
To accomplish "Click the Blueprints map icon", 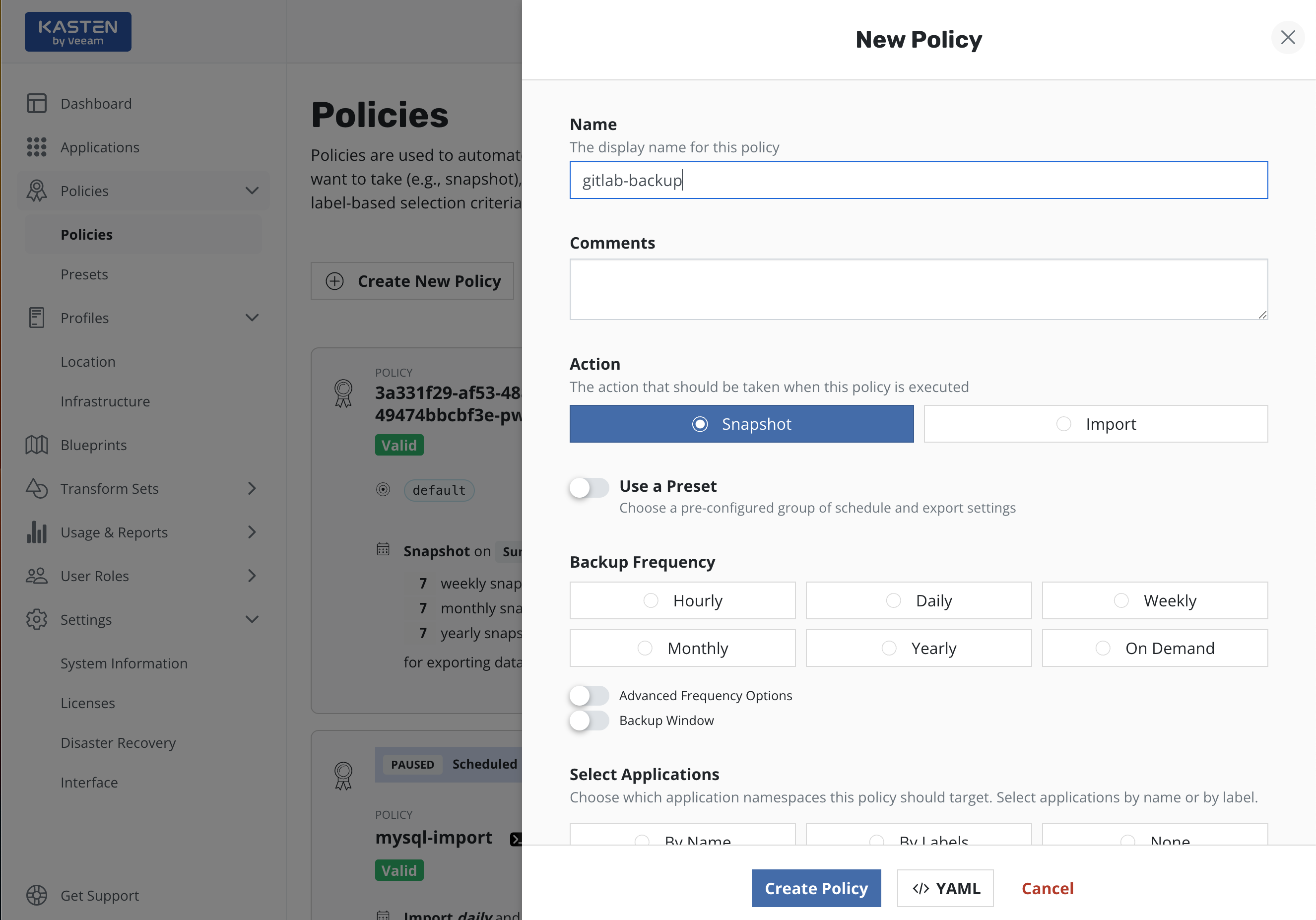I will (36, 445).
